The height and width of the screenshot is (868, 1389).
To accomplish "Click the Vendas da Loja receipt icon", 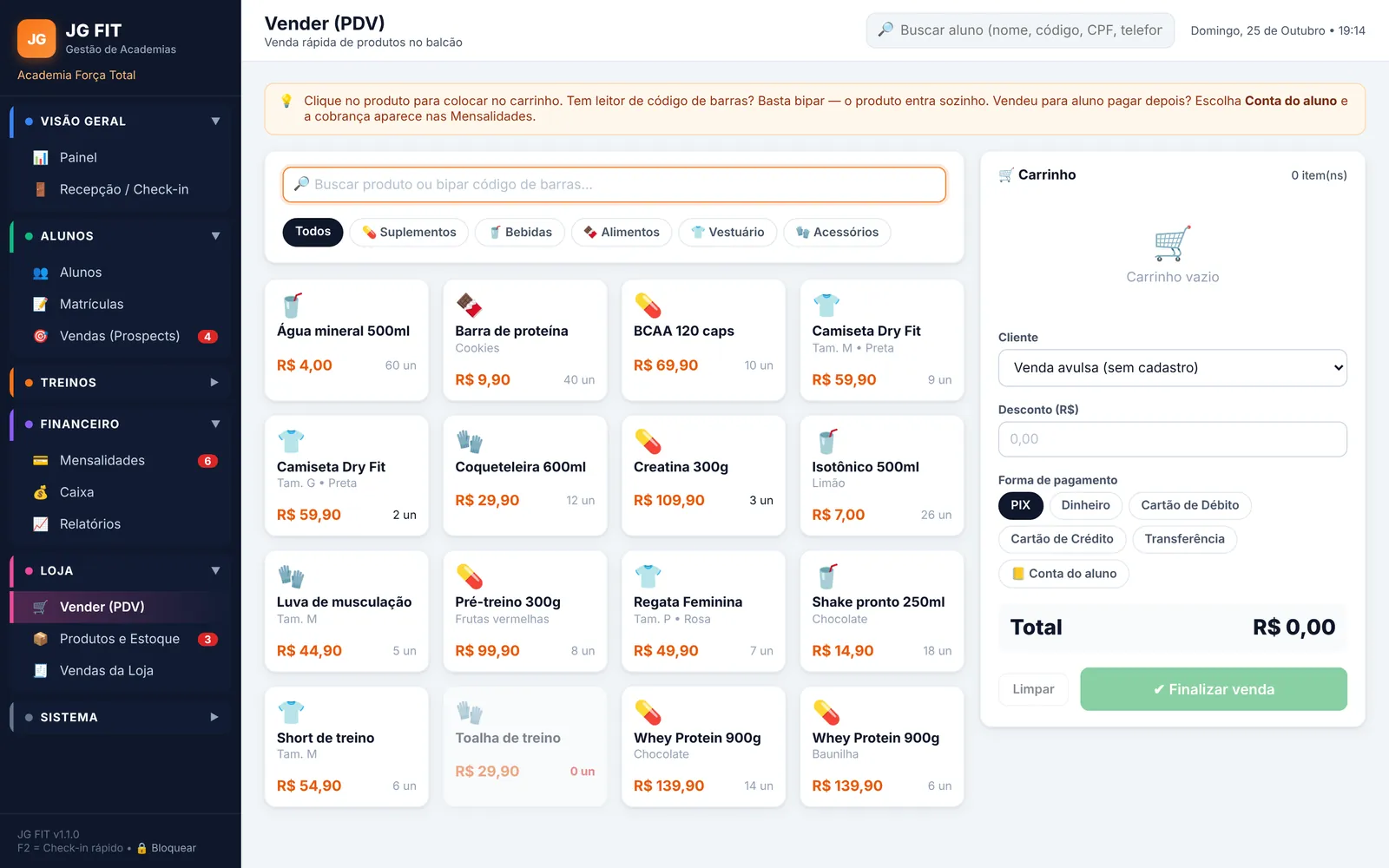I will click(41, 670).
